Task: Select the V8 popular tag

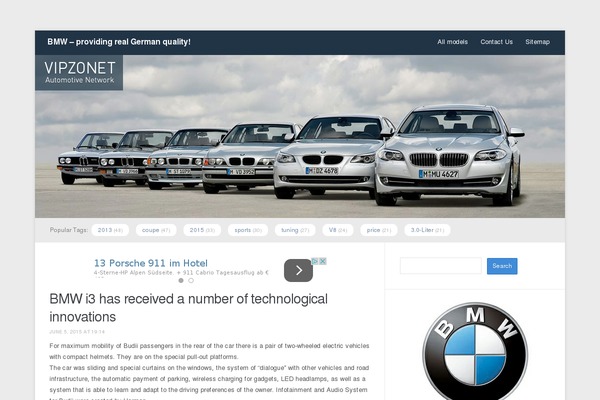Action: coord(338,230)
